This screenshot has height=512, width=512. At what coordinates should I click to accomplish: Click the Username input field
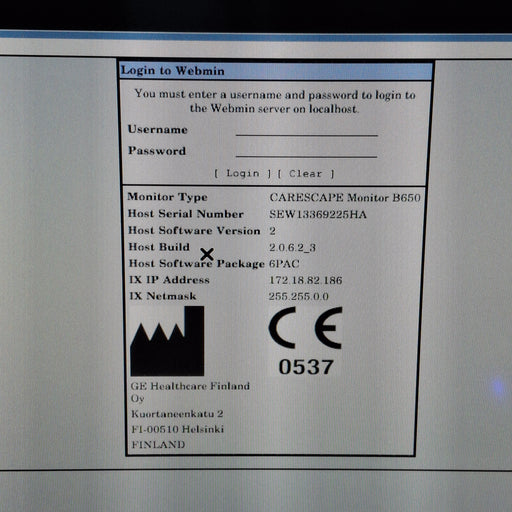tap(307, 130)
